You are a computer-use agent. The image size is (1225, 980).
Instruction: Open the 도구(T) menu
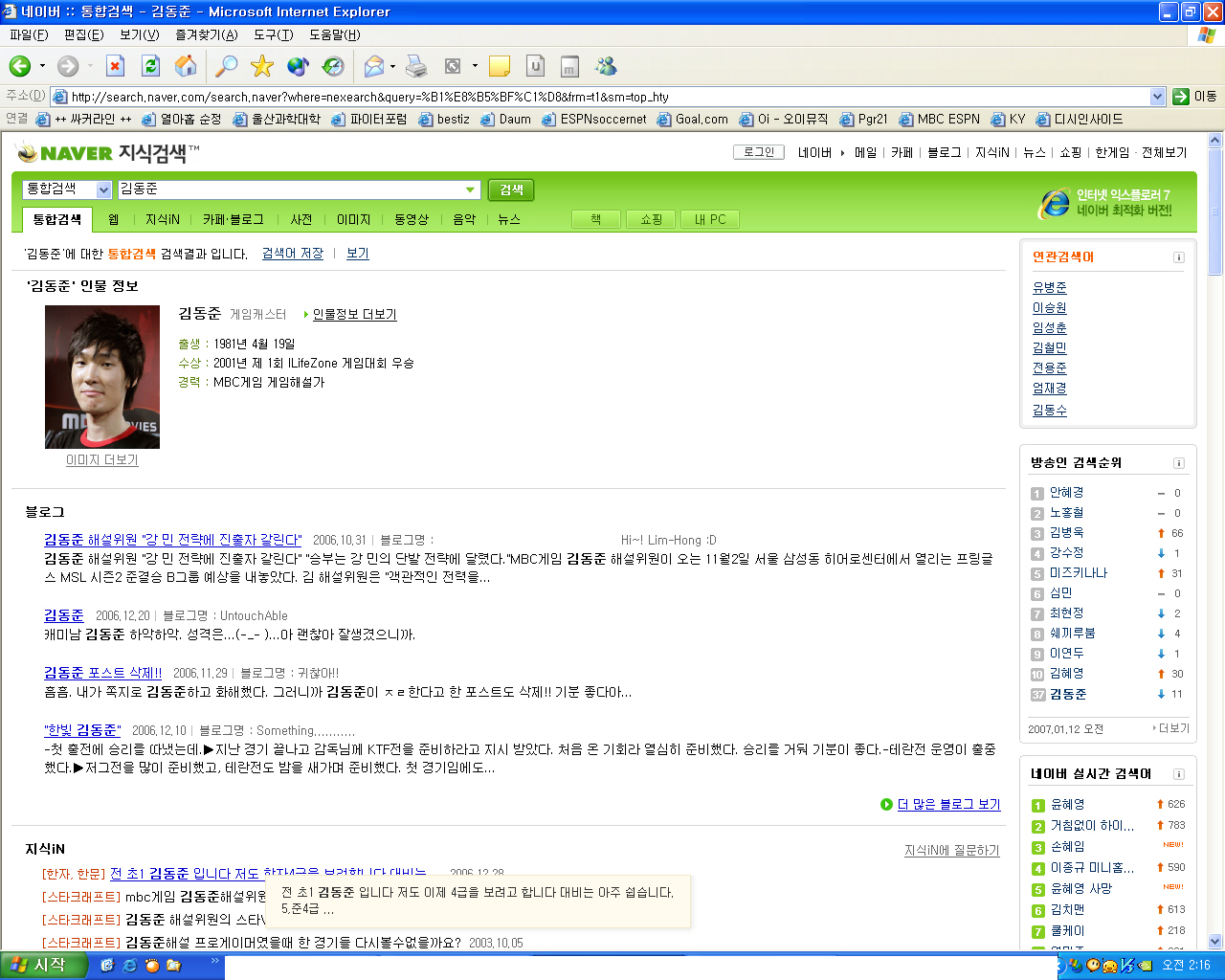(273, 34)
